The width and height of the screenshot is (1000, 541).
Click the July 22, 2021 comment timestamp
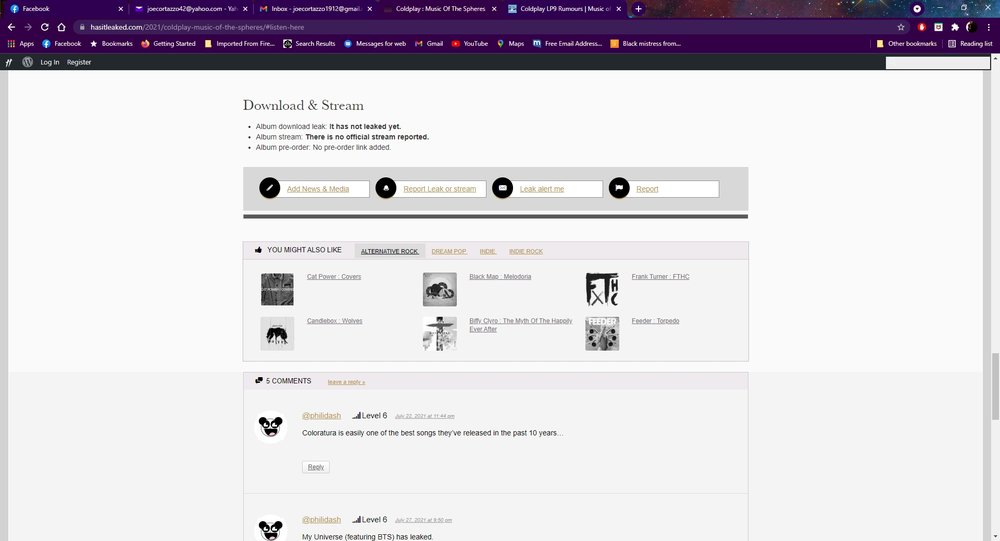[x=425, y=416]
